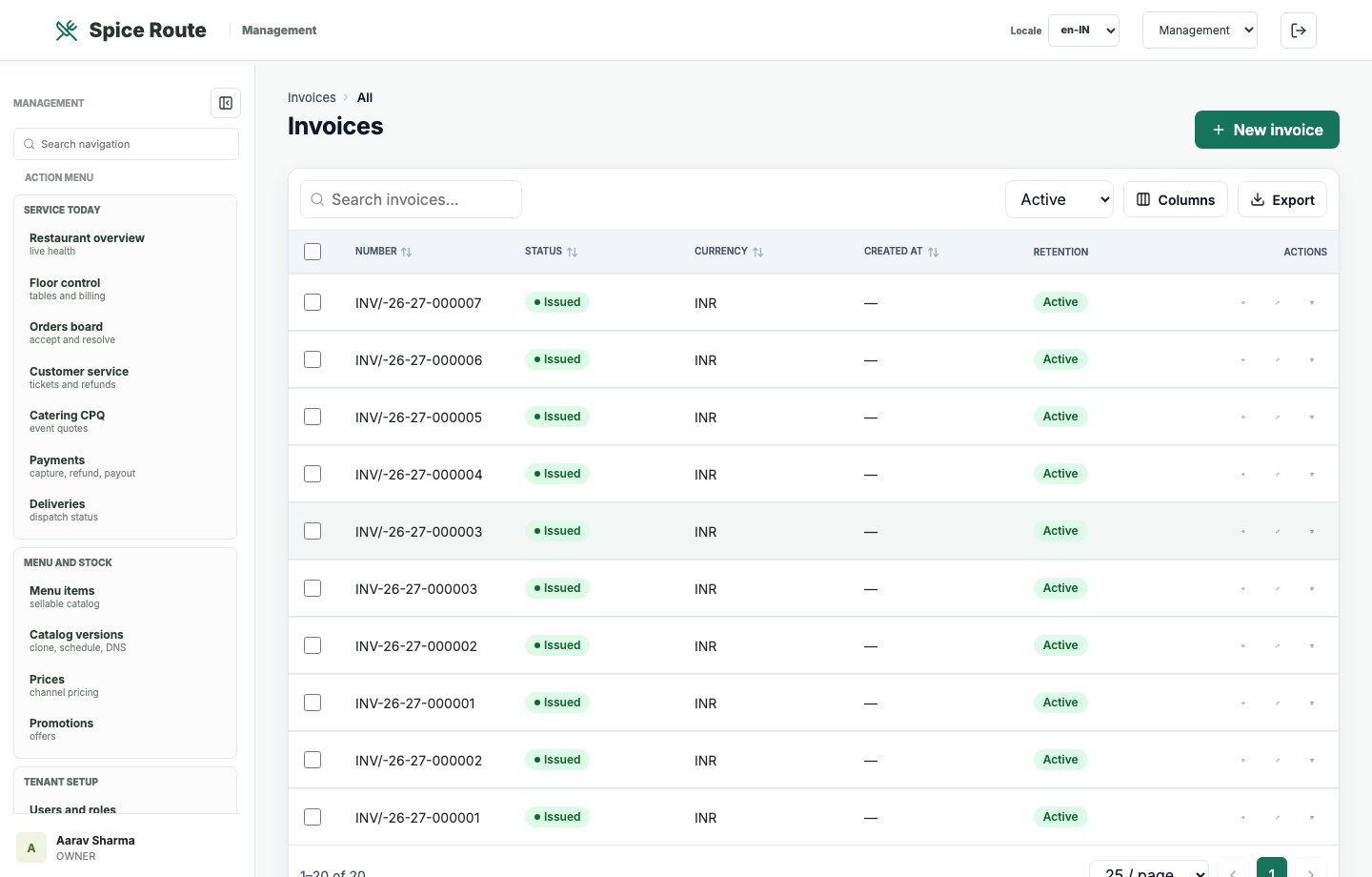
Task: View invoice INV/-26-27-000004 using its eye icon
Action: 1243,475
